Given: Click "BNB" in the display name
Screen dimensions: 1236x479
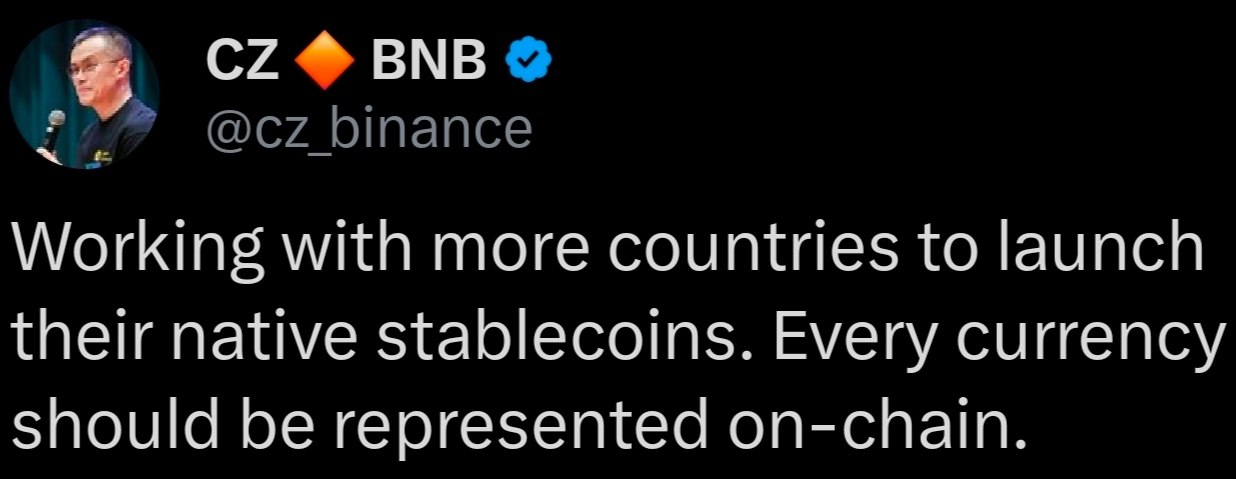Looking at the screenshot, I should click(430, 64).
